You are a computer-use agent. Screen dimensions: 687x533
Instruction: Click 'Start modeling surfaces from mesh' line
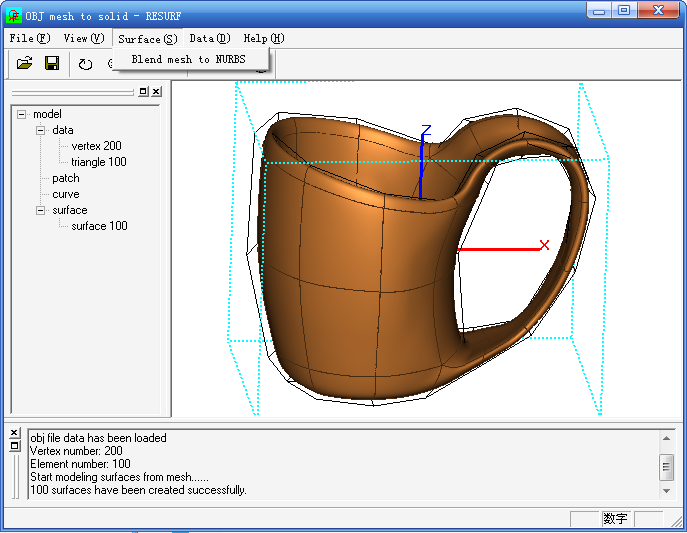point(119,477)
